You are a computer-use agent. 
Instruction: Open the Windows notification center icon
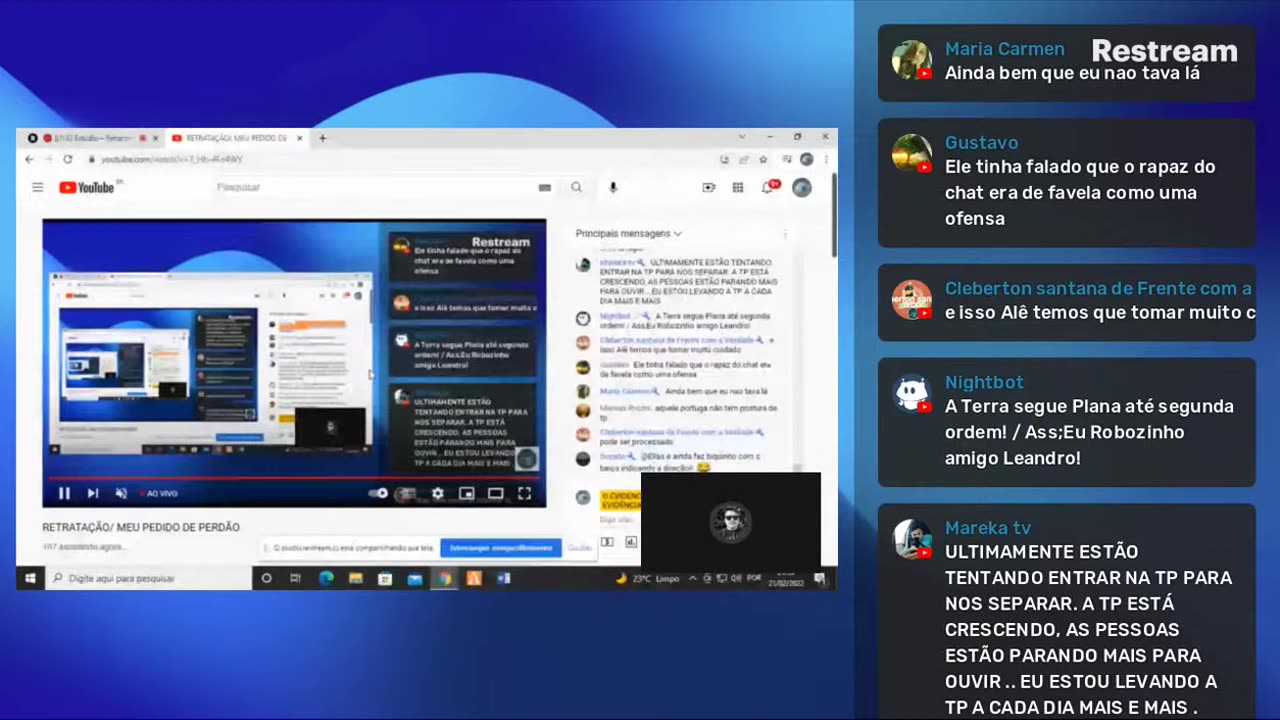point(820,578)
